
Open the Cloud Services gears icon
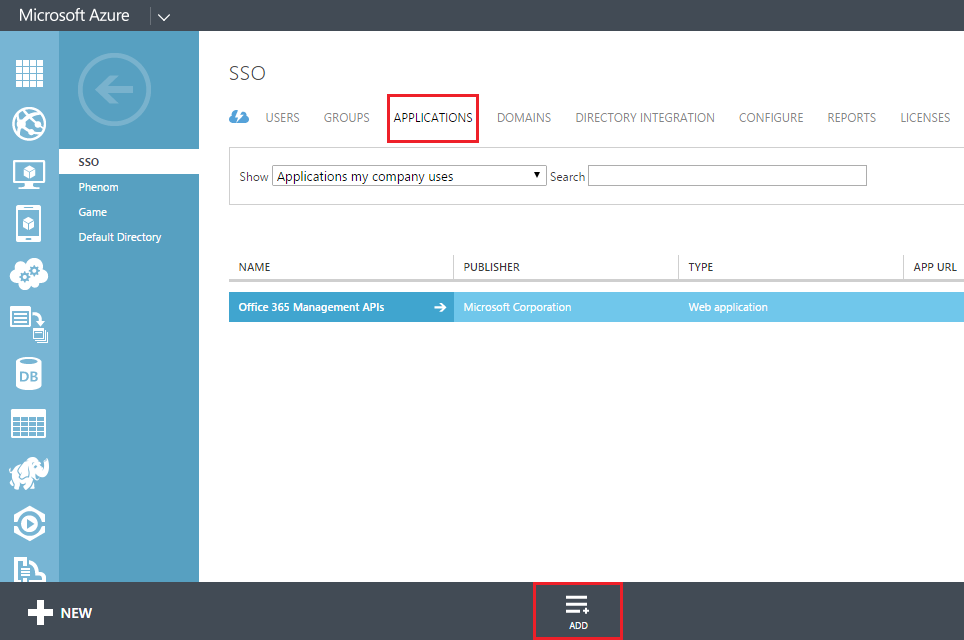29,274
